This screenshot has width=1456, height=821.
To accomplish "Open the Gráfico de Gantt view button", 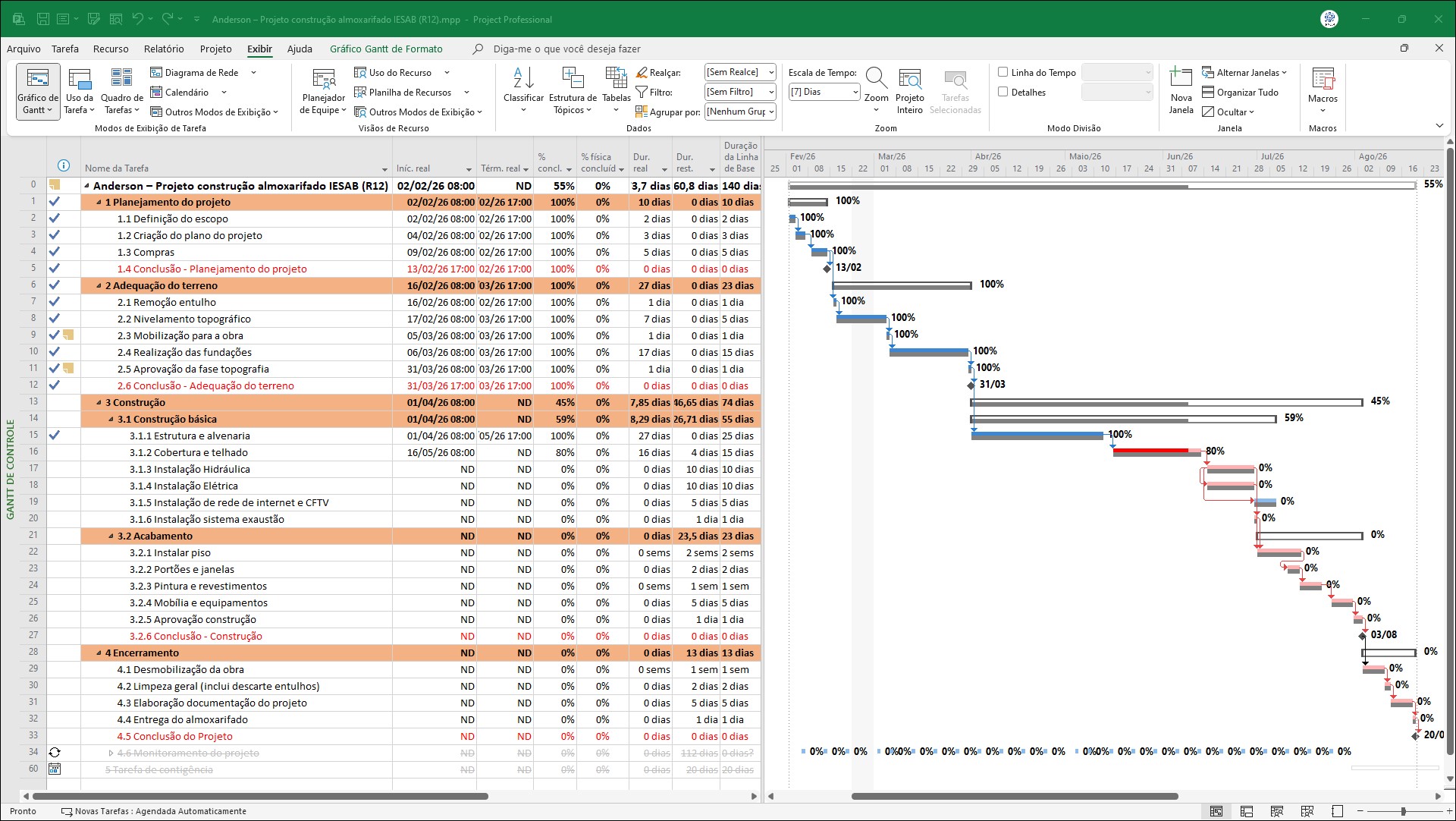I will point(37,91).
